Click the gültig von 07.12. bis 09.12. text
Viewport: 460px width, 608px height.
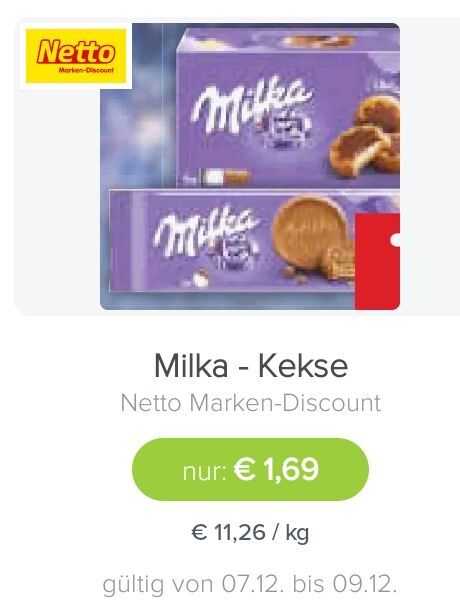point(250,584)
